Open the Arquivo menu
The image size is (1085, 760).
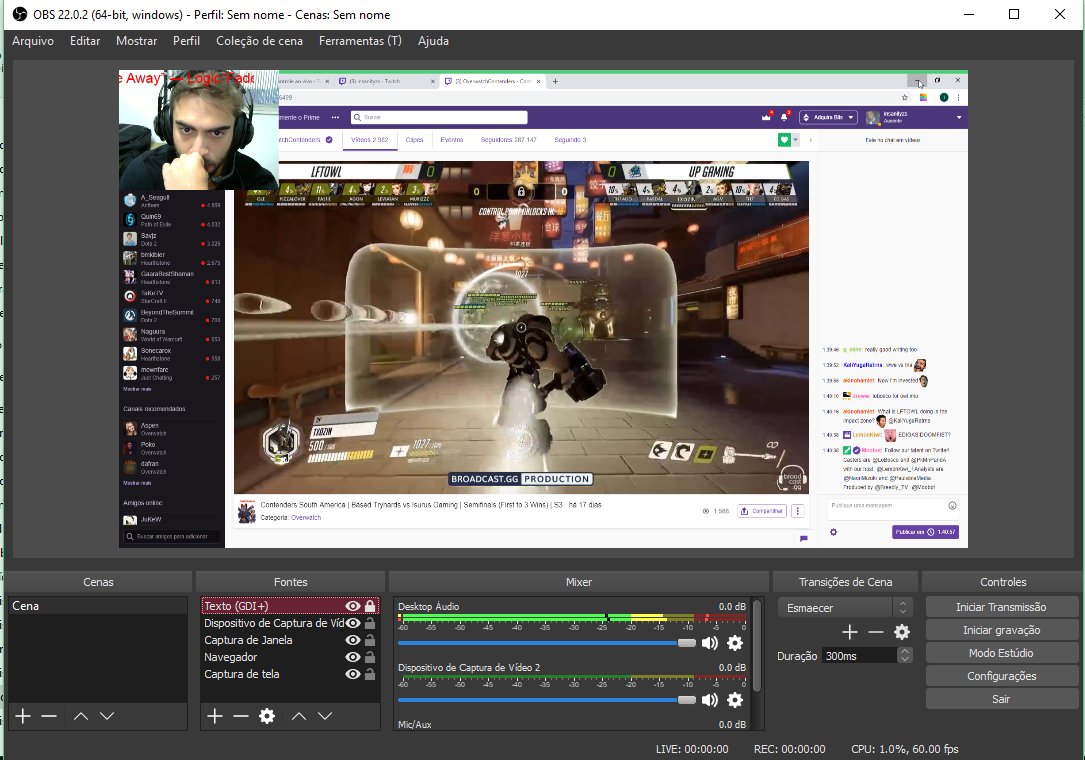click(33, 41)
